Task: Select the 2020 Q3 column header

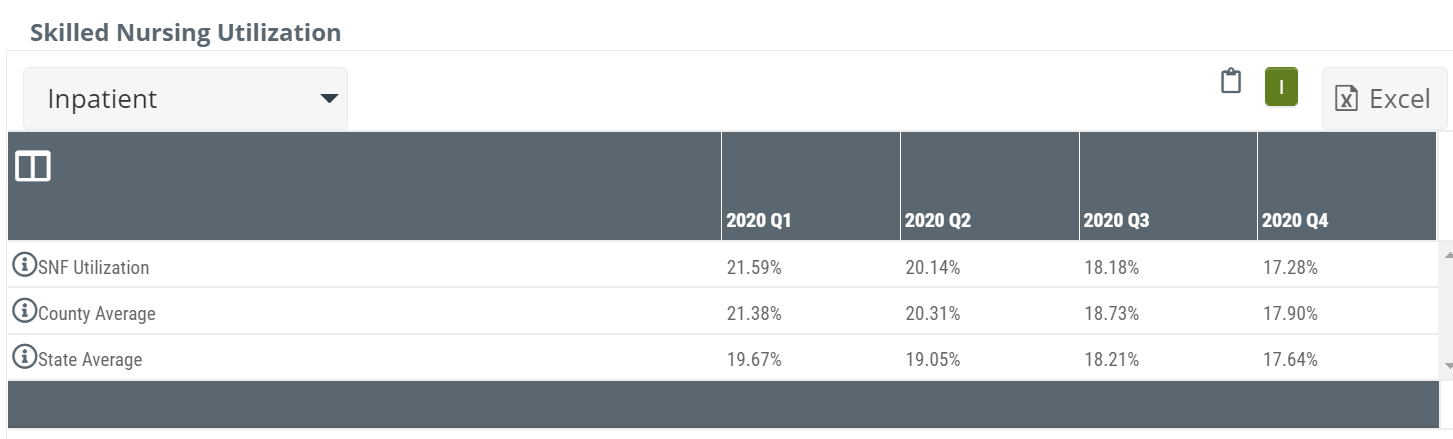Action: pyautogui.click(x=1117, y=221)
